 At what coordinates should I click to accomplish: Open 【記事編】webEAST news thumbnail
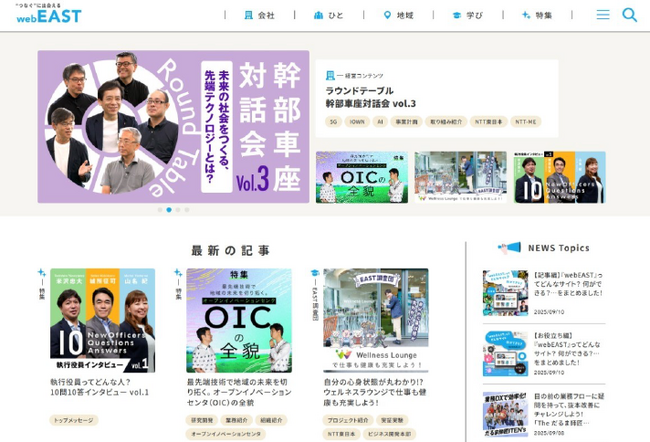[505, 293]
